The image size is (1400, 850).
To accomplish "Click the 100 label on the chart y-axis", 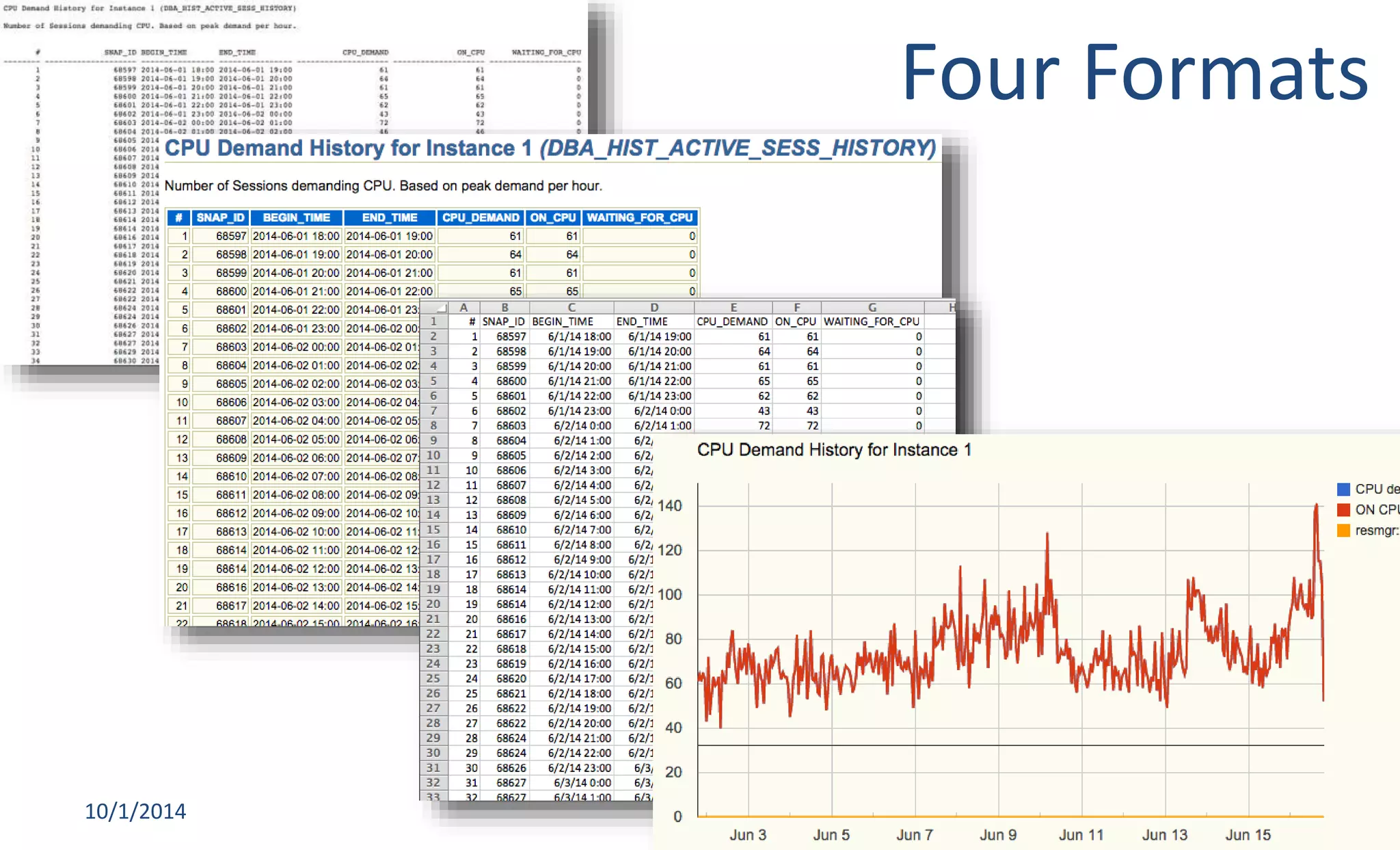I will coord(670,595).
